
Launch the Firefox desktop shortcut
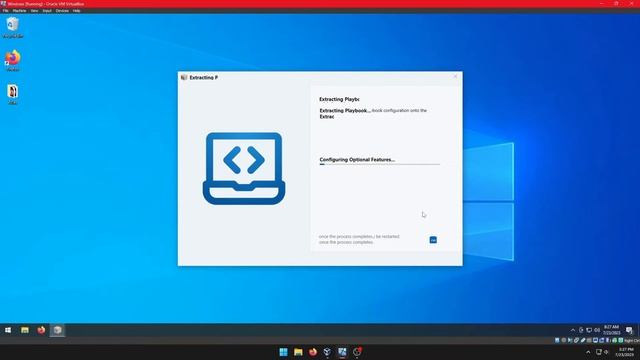click(x=13, y=60)
